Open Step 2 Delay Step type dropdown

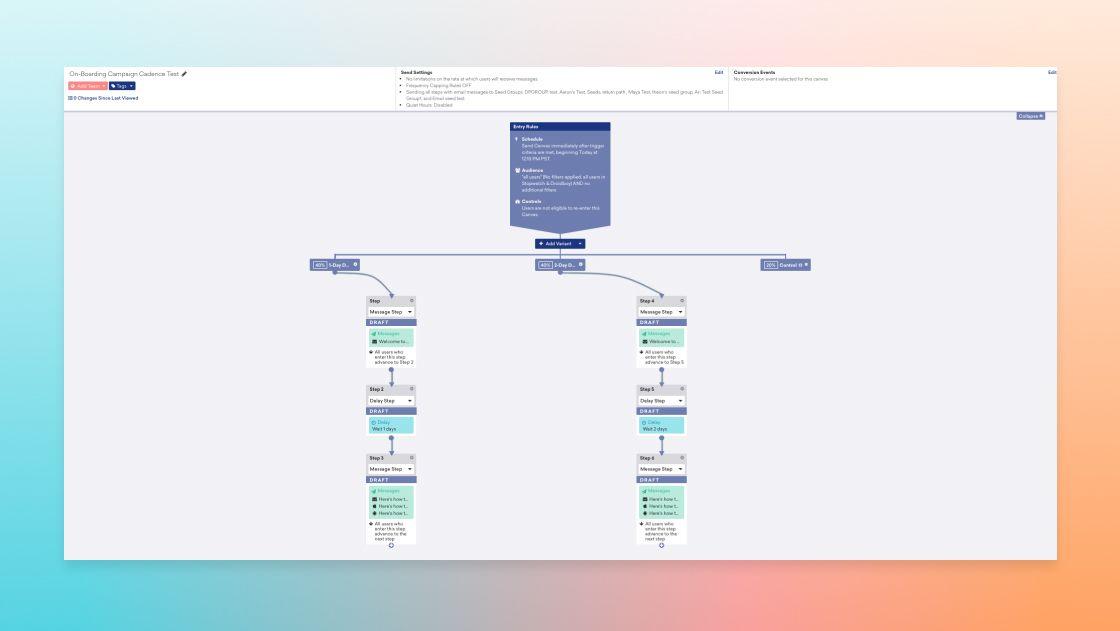tap(391, 400)
